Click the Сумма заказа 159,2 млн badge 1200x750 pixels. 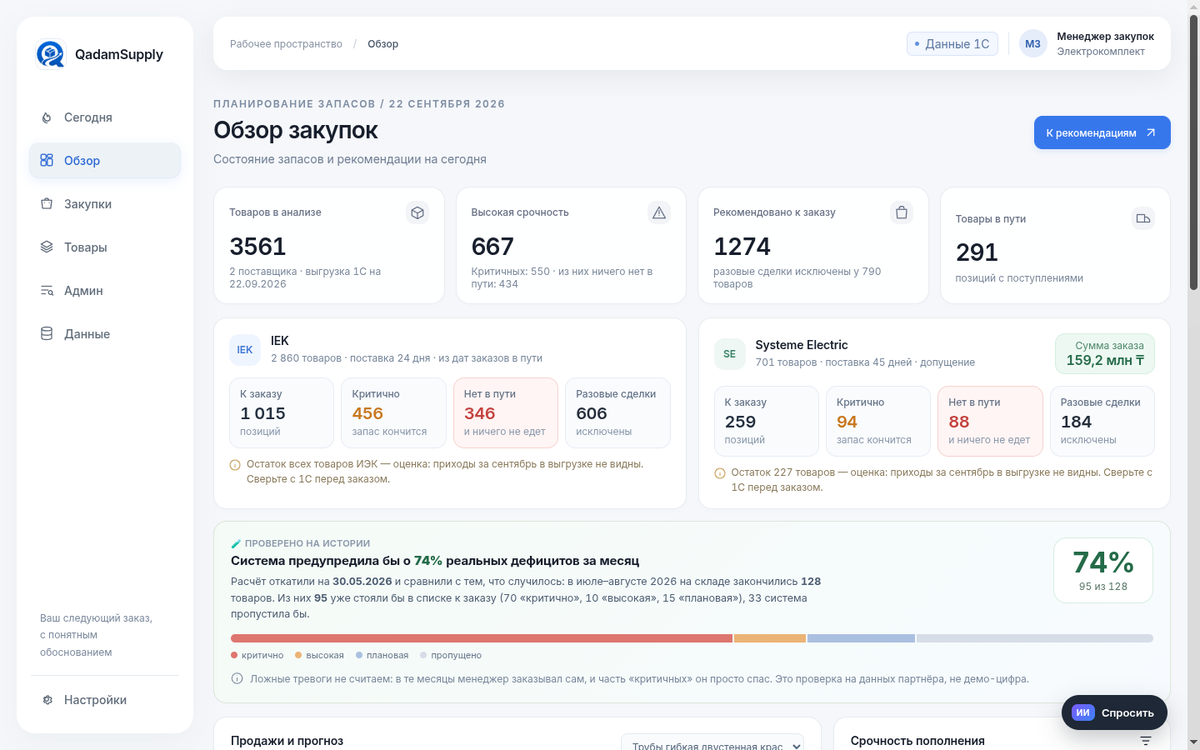coord(1105,353)
